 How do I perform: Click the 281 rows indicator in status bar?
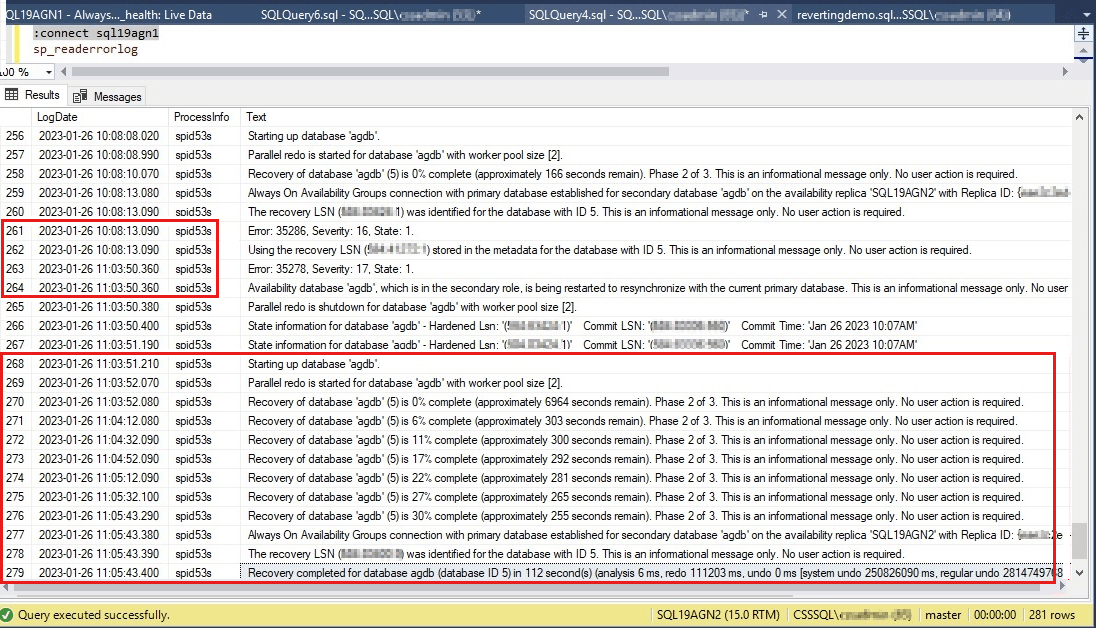click(1055, 614)
